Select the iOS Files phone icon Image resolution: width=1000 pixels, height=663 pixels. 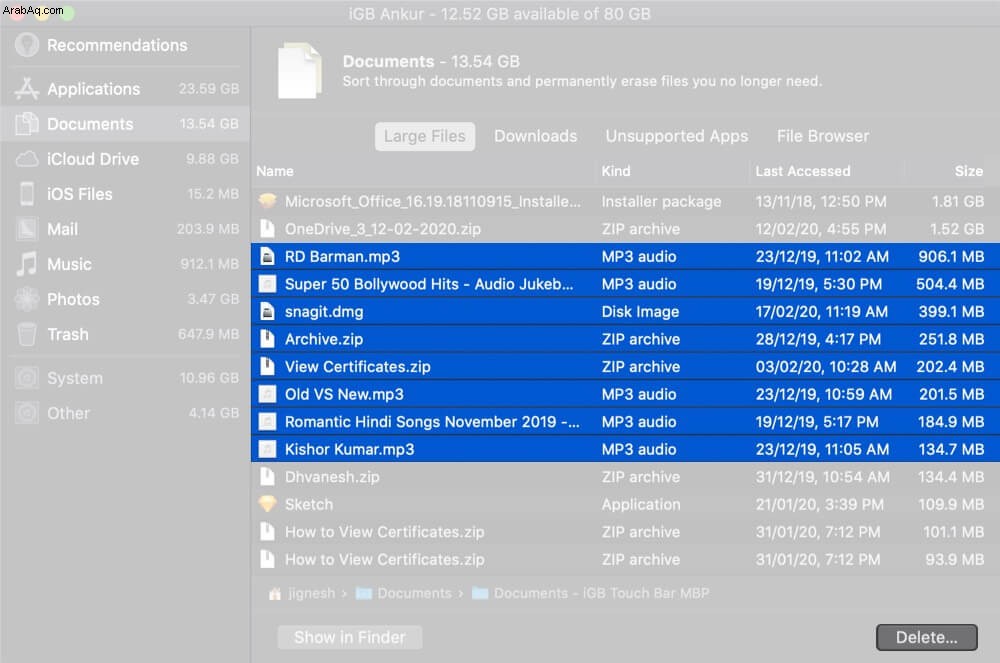(27, 194)
